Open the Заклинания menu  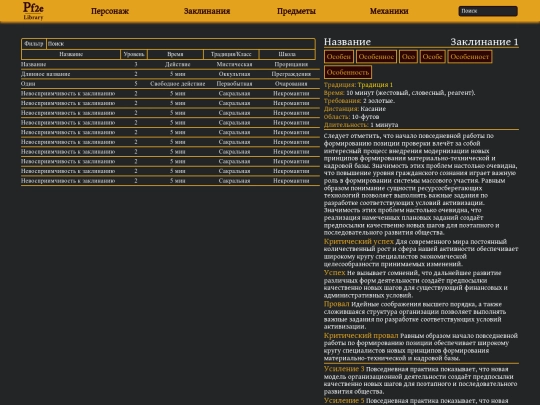click(207, 11)
